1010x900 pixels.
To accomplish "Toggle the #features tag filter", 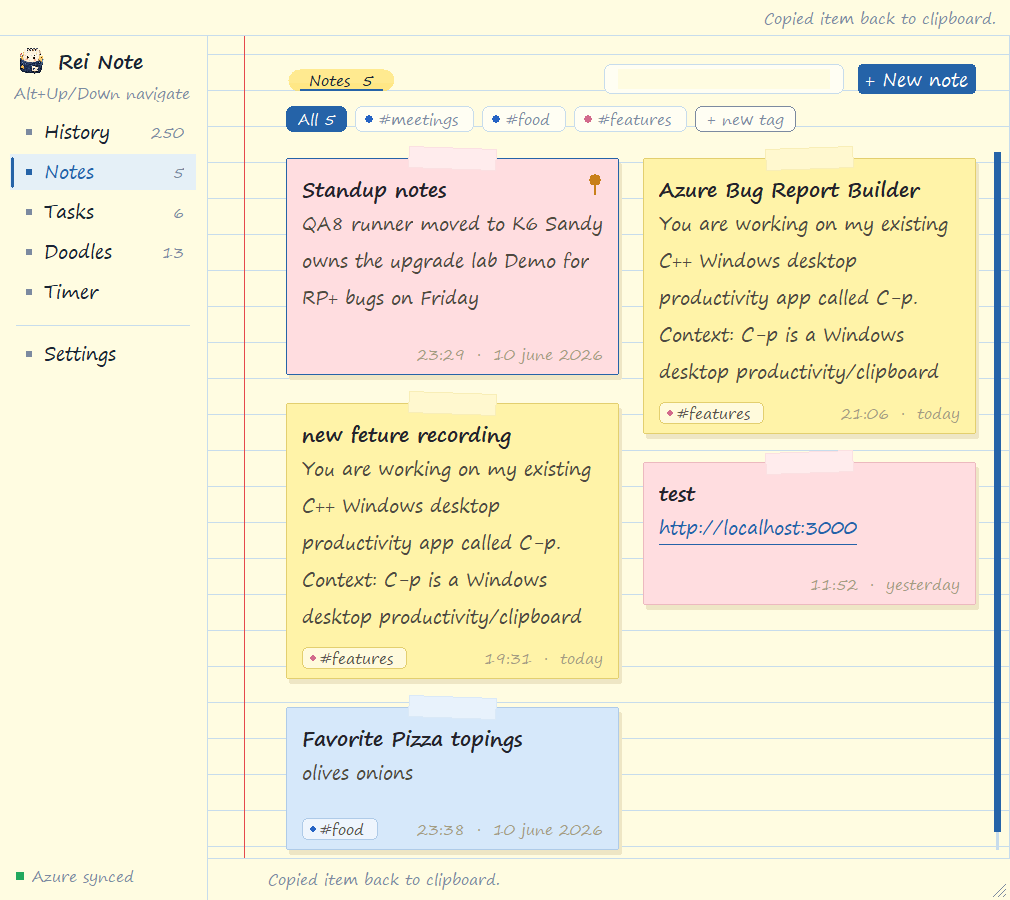I will [630, 119].
